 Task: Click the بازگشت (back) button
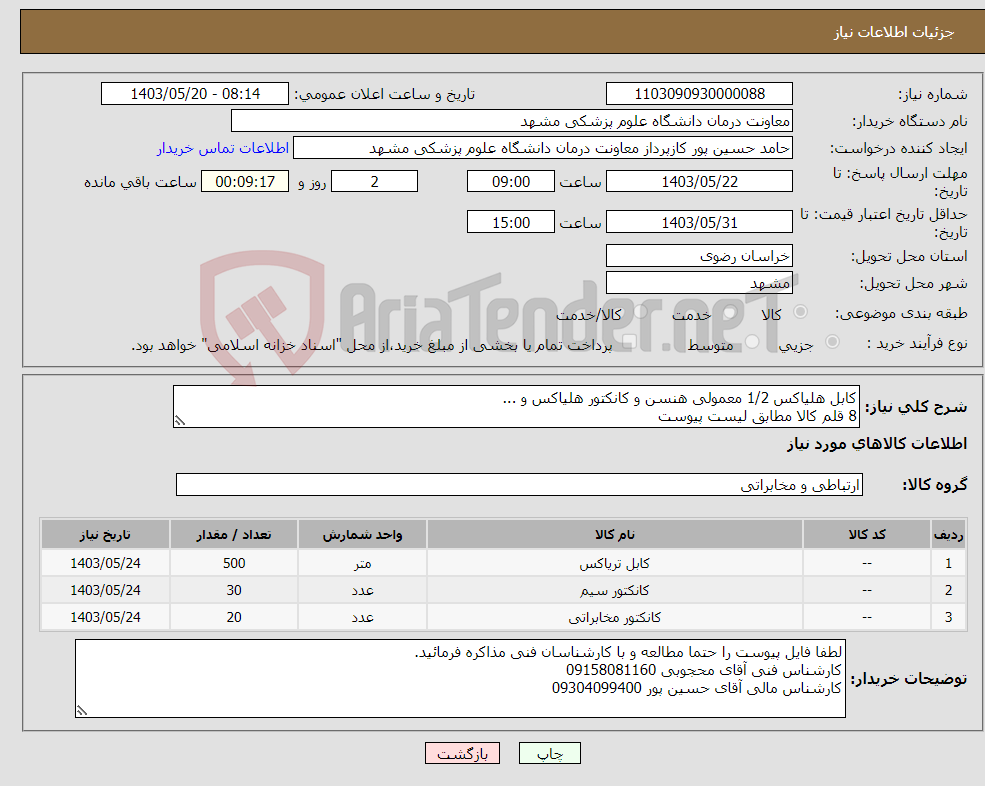click(462, 753)
